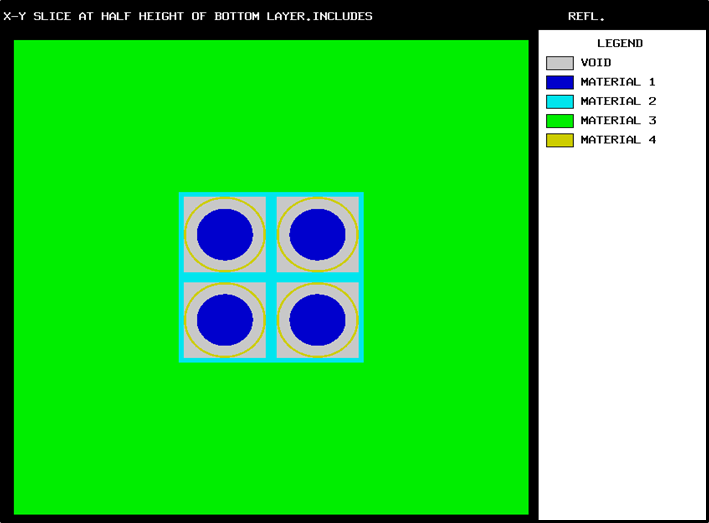Viewport: 709px width, 523px height.
Task: Click the X-Y SLICE title text
Action: click(188, 16)
